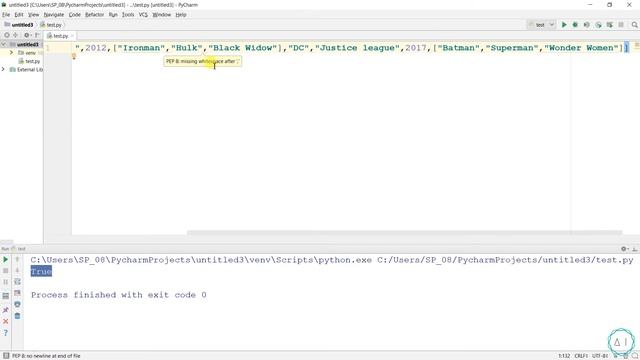Pin the Run tab
This screenshot has height=360, width=640.
(6, 310)
